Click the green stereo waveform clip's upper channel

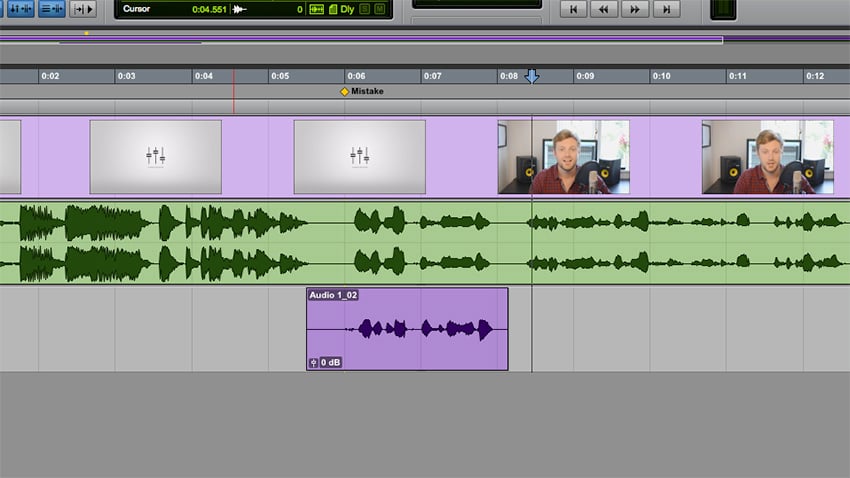coord(425,222)
